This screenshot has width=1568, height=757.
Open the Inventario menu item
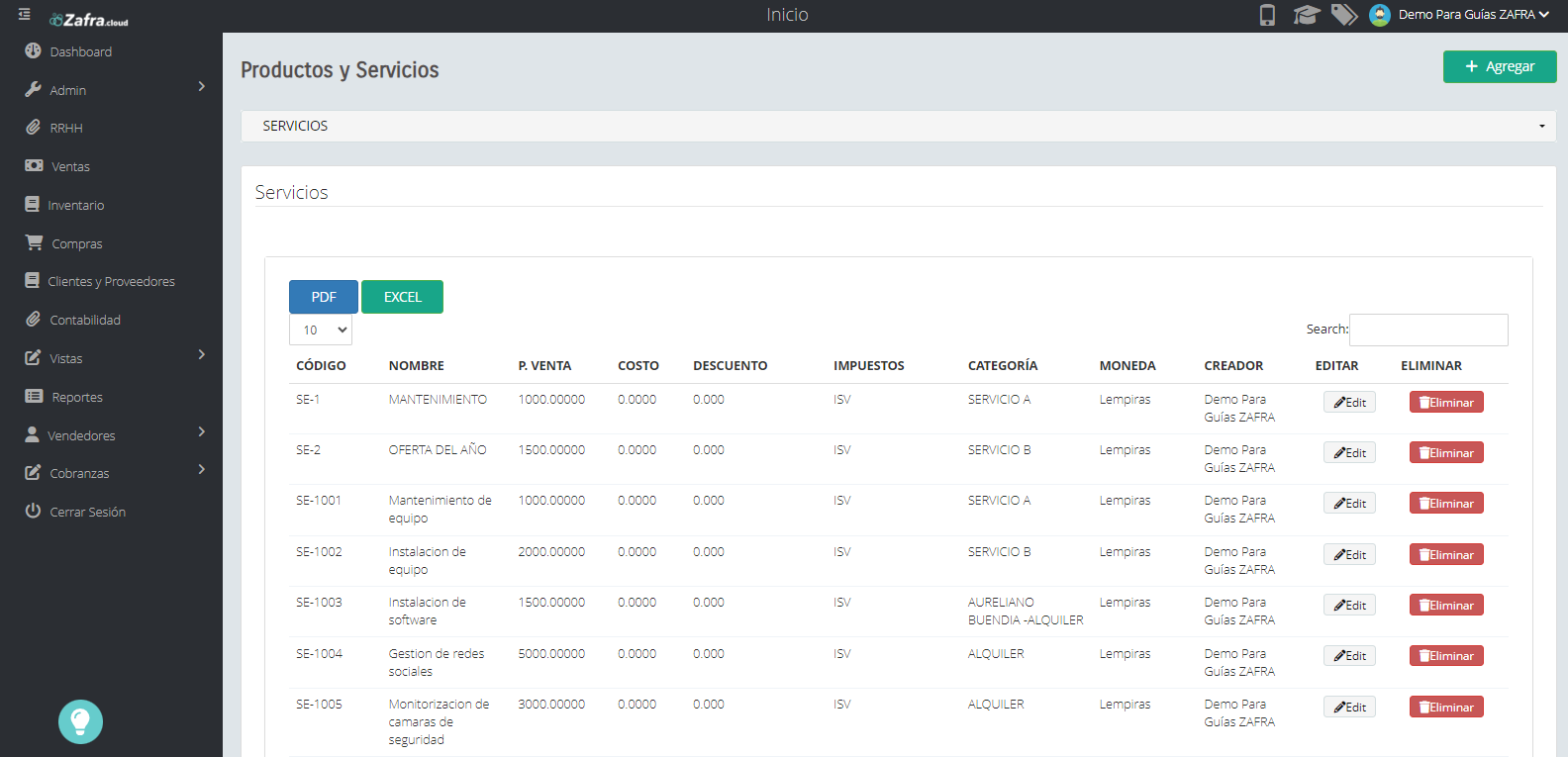pyautogui.click(x=76, y=205)
